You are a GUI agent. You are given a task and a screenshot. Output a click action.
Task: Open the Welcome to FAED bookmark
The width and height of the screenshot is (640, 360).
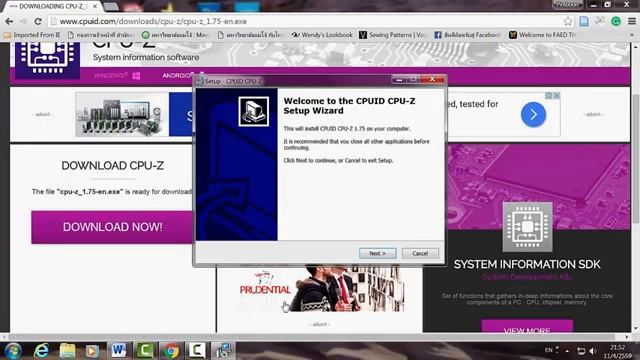[x=542, y=35]
